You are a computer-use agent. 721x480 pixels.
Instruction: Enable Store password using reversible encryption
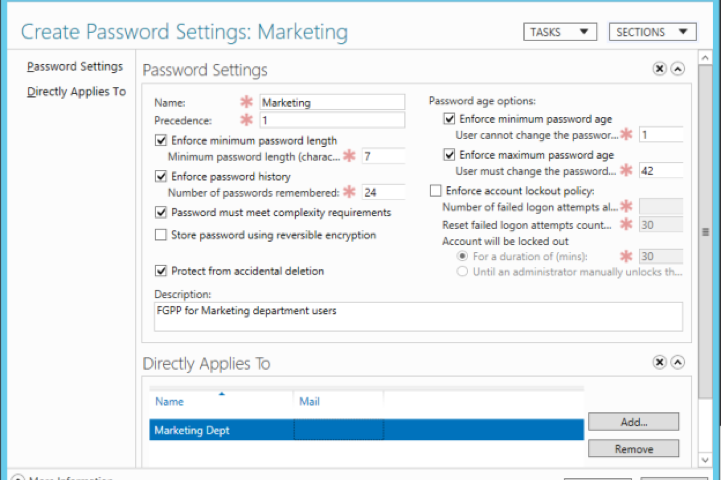tap(162, 235)
